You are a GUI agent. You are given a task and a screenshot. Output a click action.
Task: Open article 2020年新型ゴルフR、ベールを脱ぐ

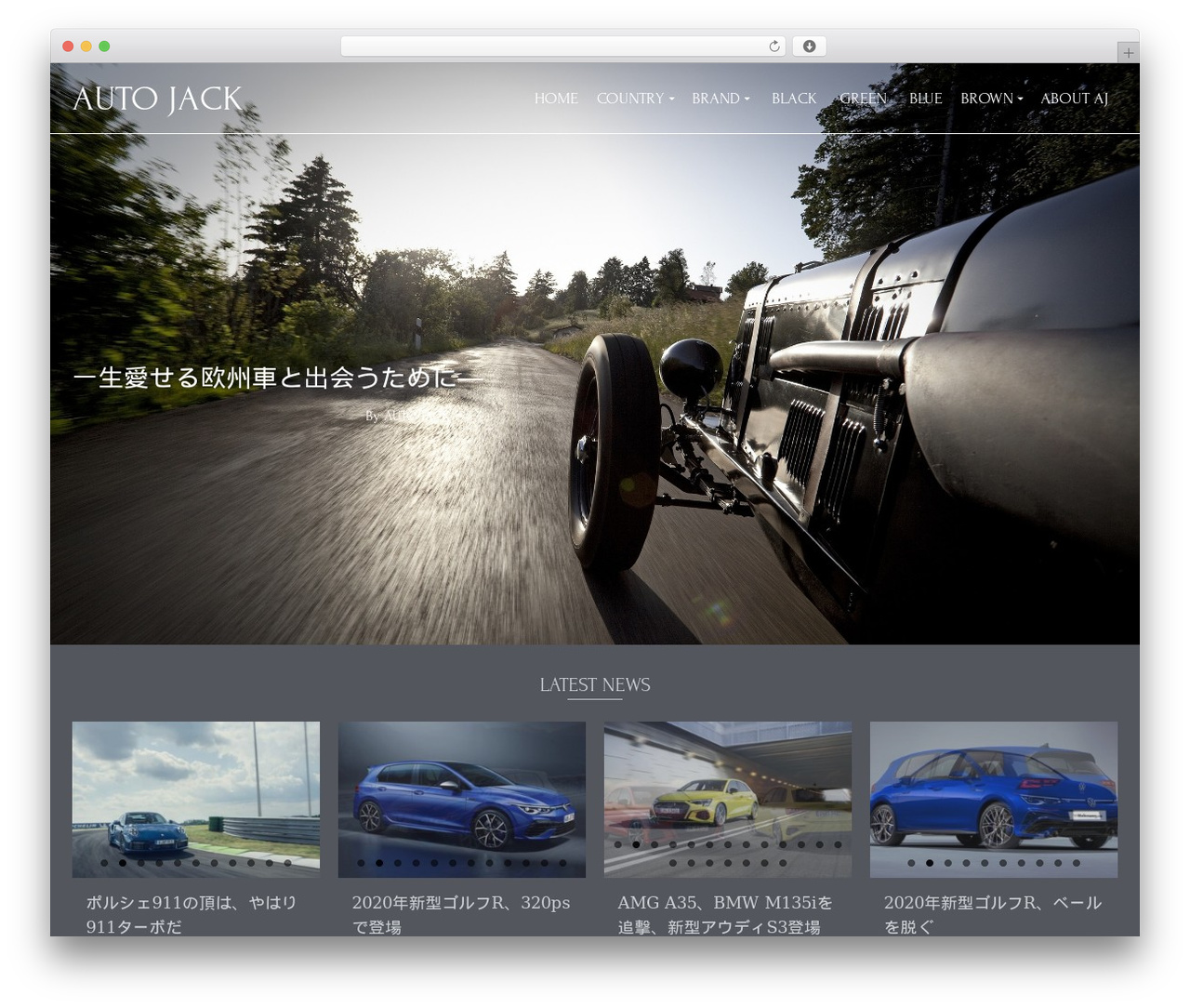[992, 914]
